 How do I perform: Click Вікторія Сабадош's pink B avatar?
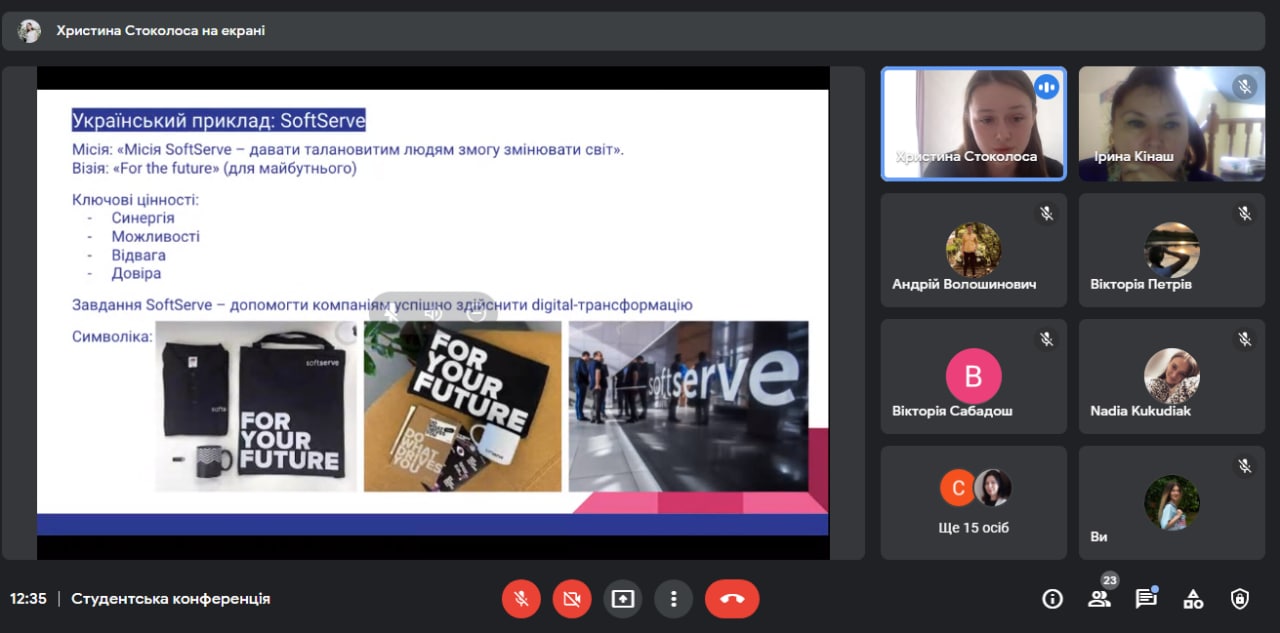click(973, 376)
